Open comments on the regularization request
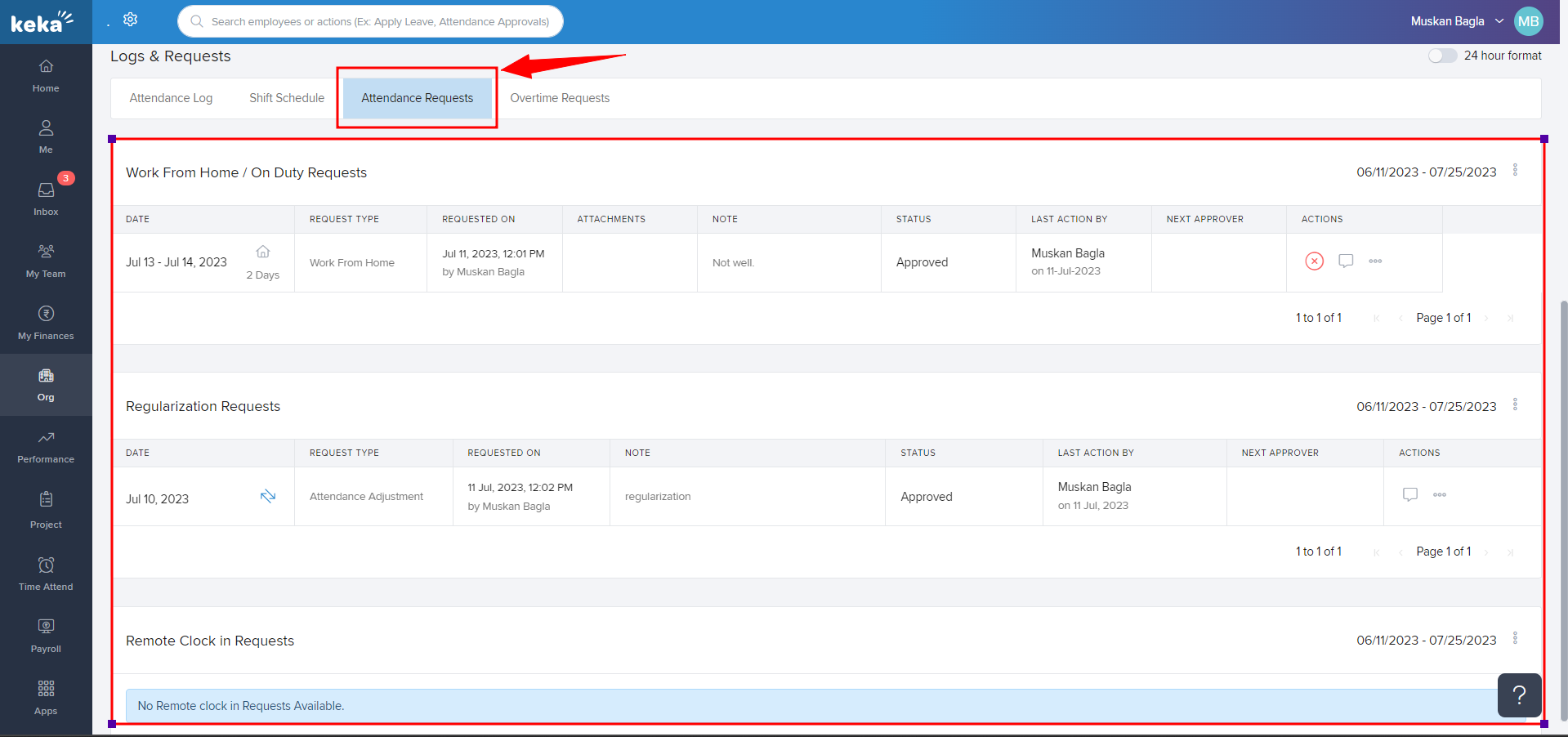The height and width of the screenshot is (737, 1568). coord(1409,494)
